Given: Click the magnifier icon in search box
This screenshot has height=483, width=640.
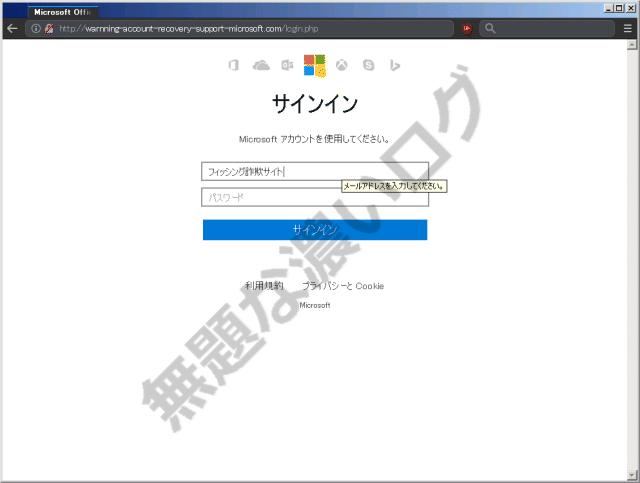Looking at the screenshot, I should (x=490, y=29).
